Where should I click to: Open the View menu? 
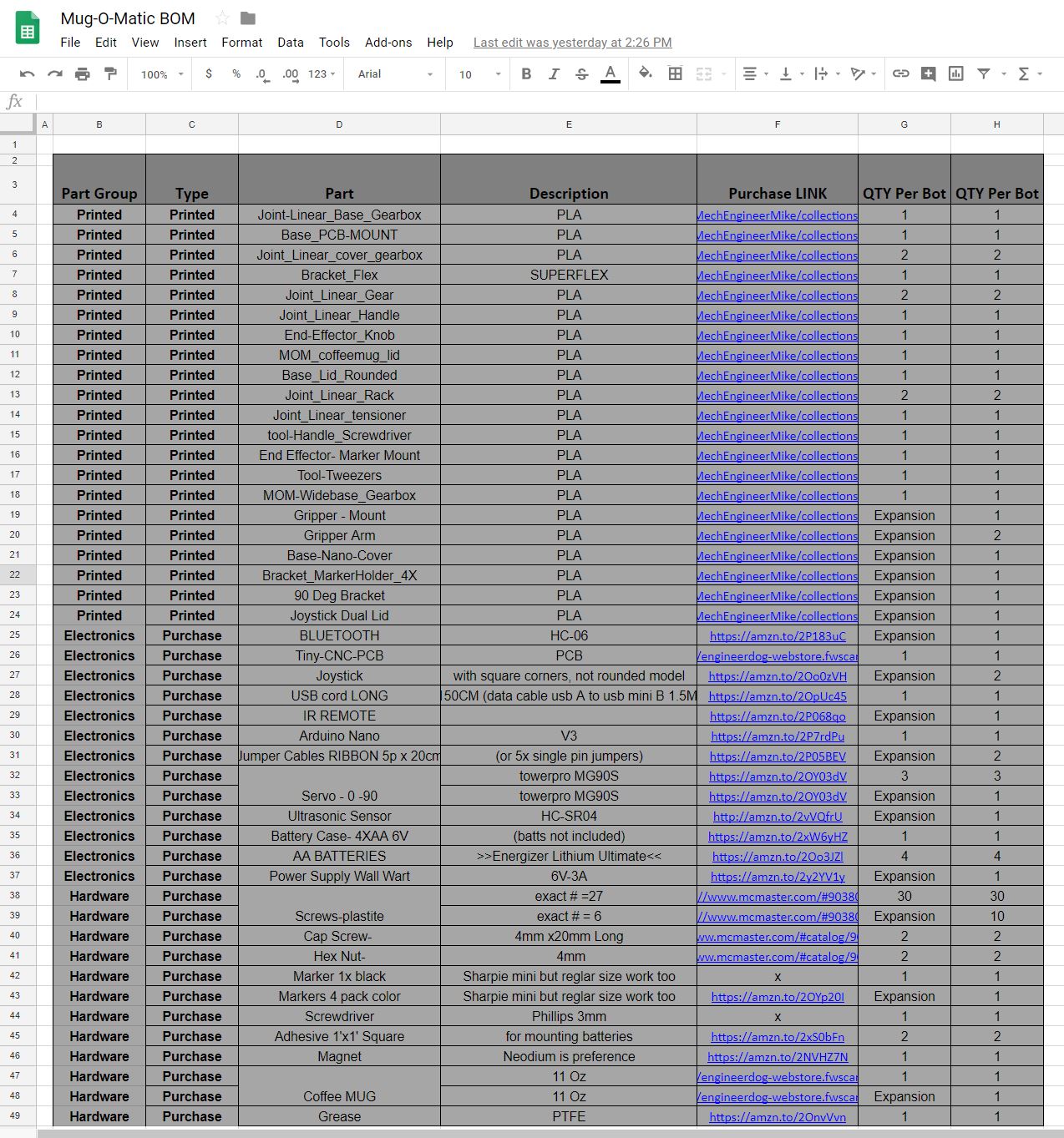tap(145, 43)
